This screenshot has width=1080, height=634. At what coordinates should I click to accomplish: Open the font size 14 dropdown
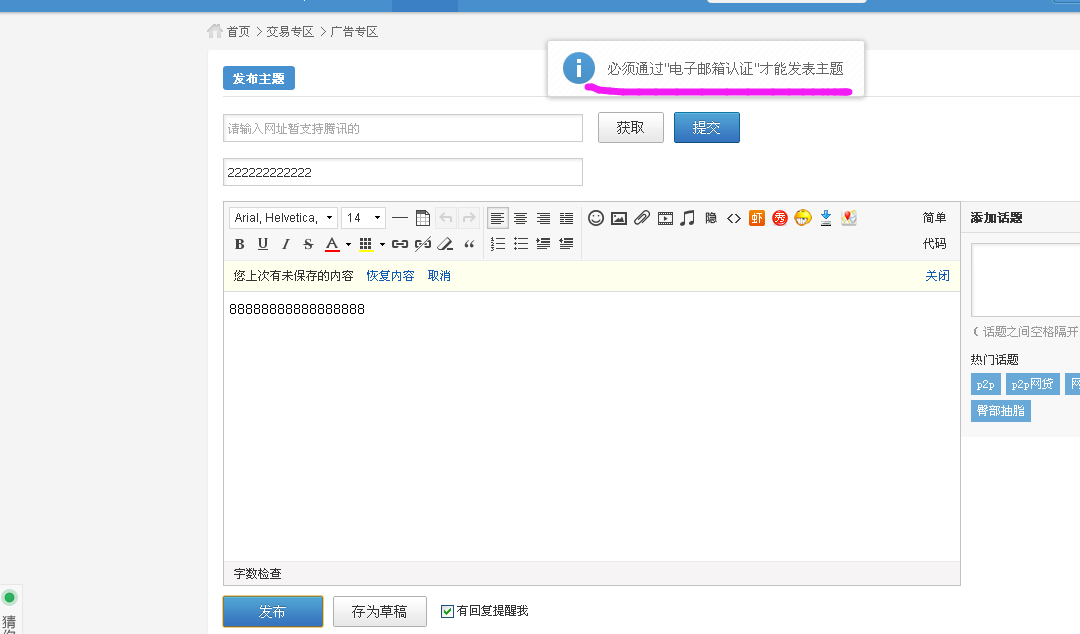click(x=363, y=217)
